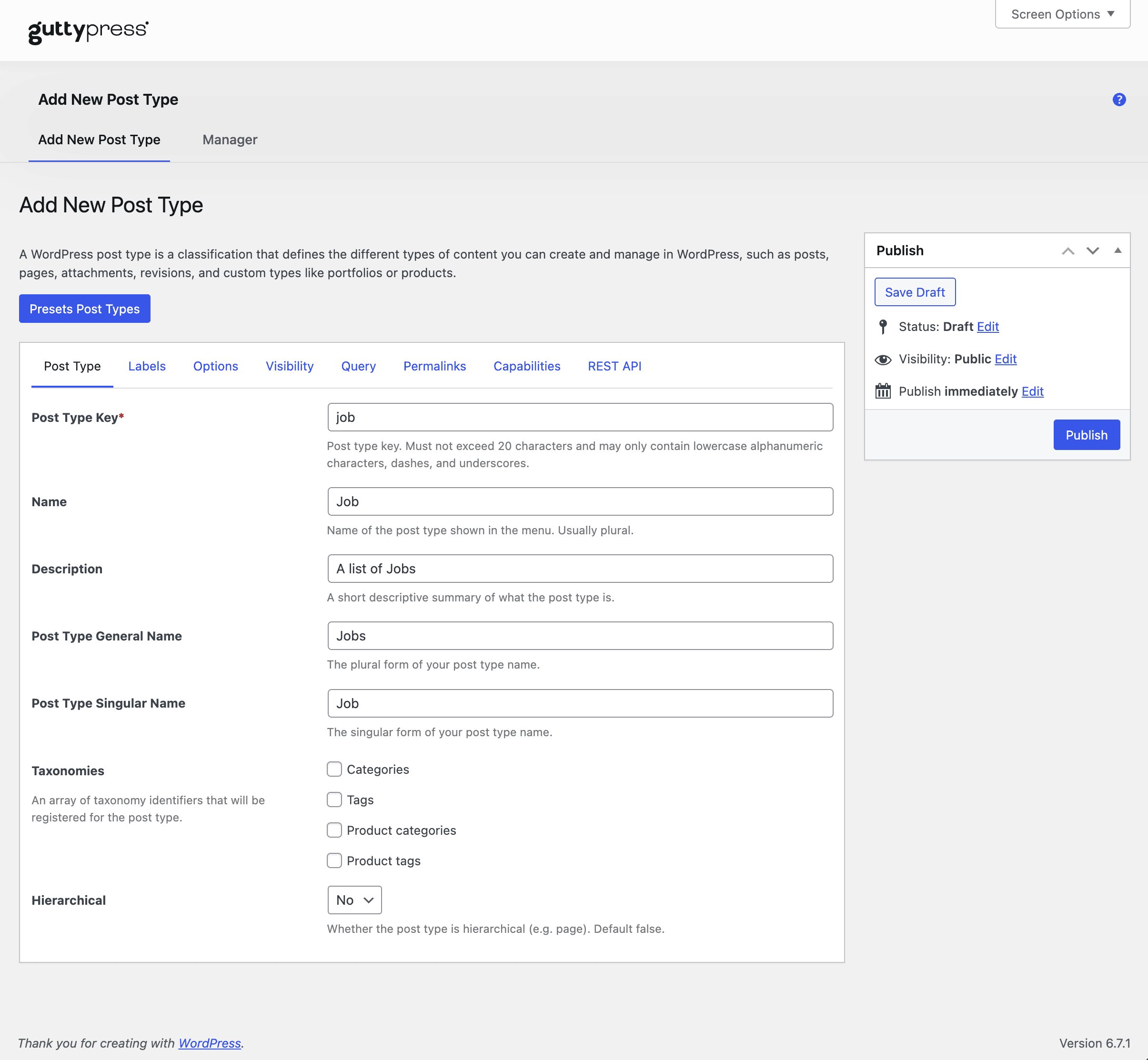Click the Save Draft button
Viewport: 1148px width, 1060px height.
(915, 292)
